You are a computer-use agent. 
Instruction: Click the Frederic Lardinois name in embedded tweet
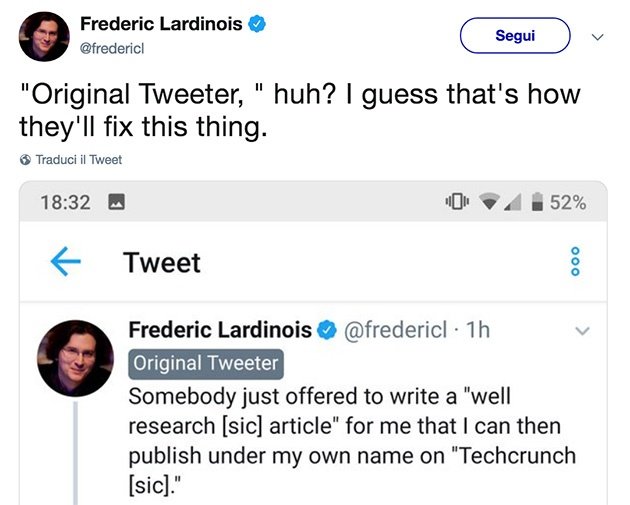219,330
